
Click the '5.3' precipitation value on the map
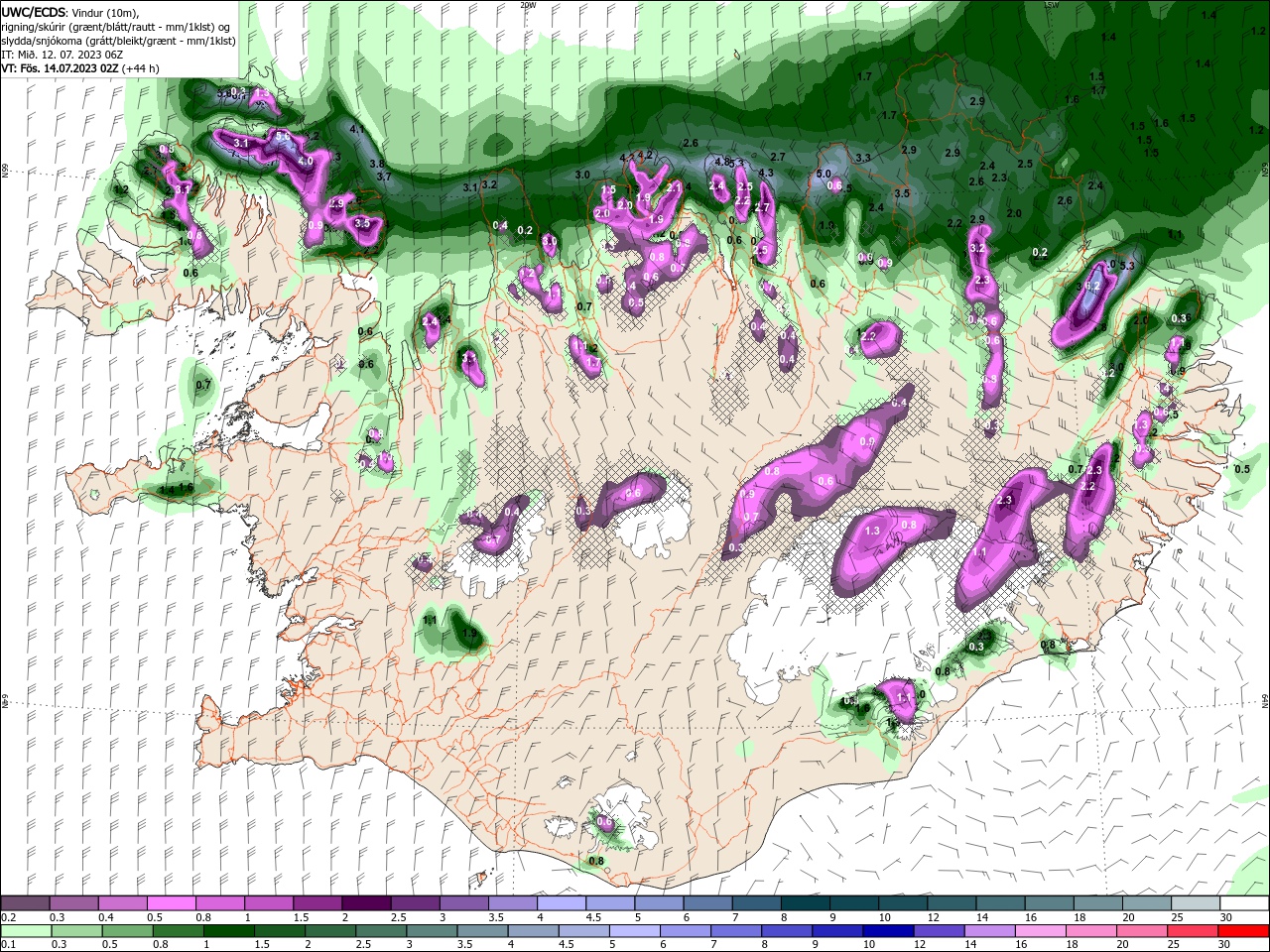[x=1126, y=265]
